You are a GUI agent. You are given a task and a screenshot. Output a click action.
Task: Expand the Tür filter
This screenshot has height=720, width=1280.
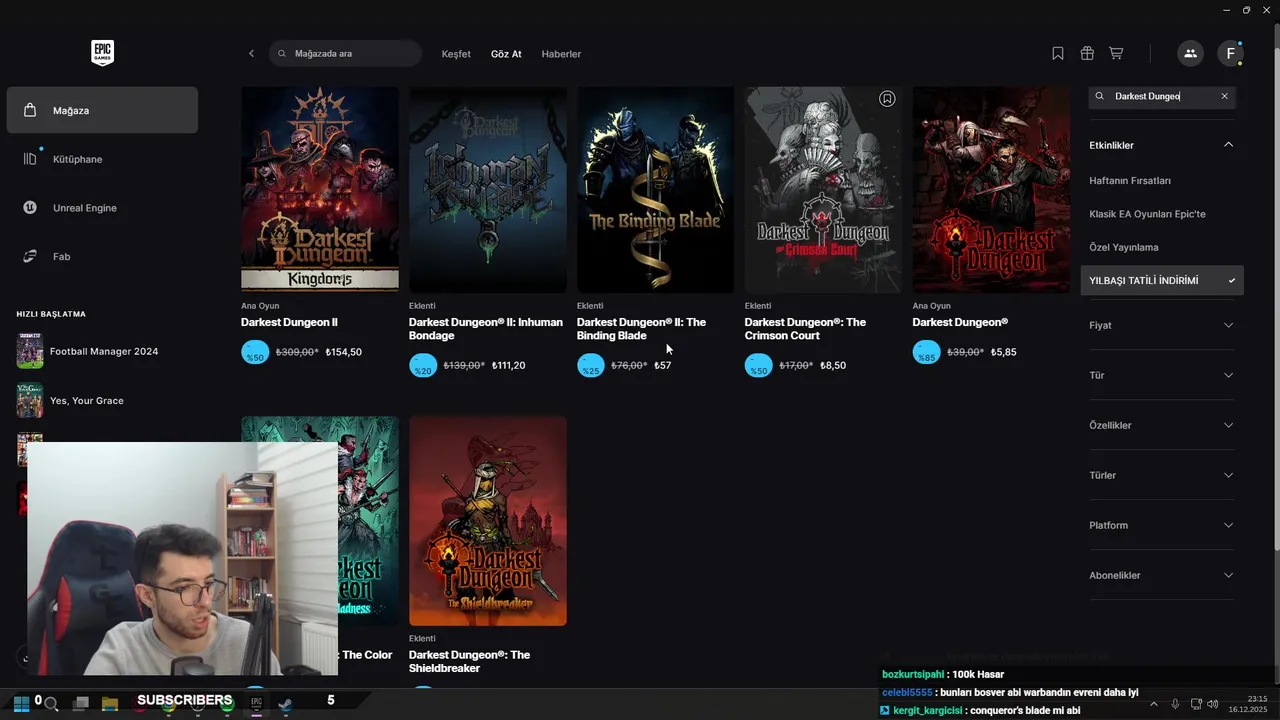point(1162,375)
